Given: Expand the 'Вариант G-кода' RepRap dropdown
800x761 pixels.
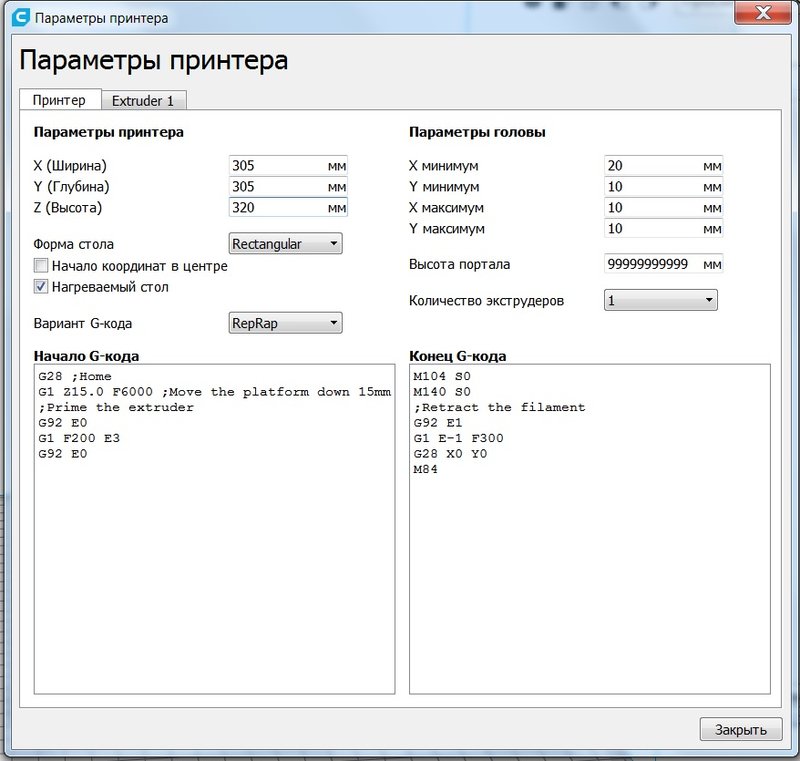Looking at the screenshot, I should coord(285,323).
